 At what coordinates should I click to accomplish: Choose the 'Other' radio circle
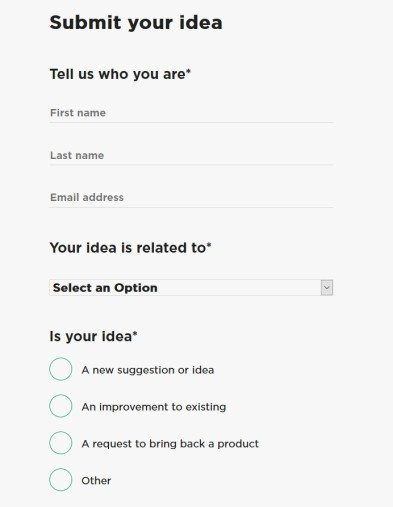pyautogui.click(x=61, y=480)
